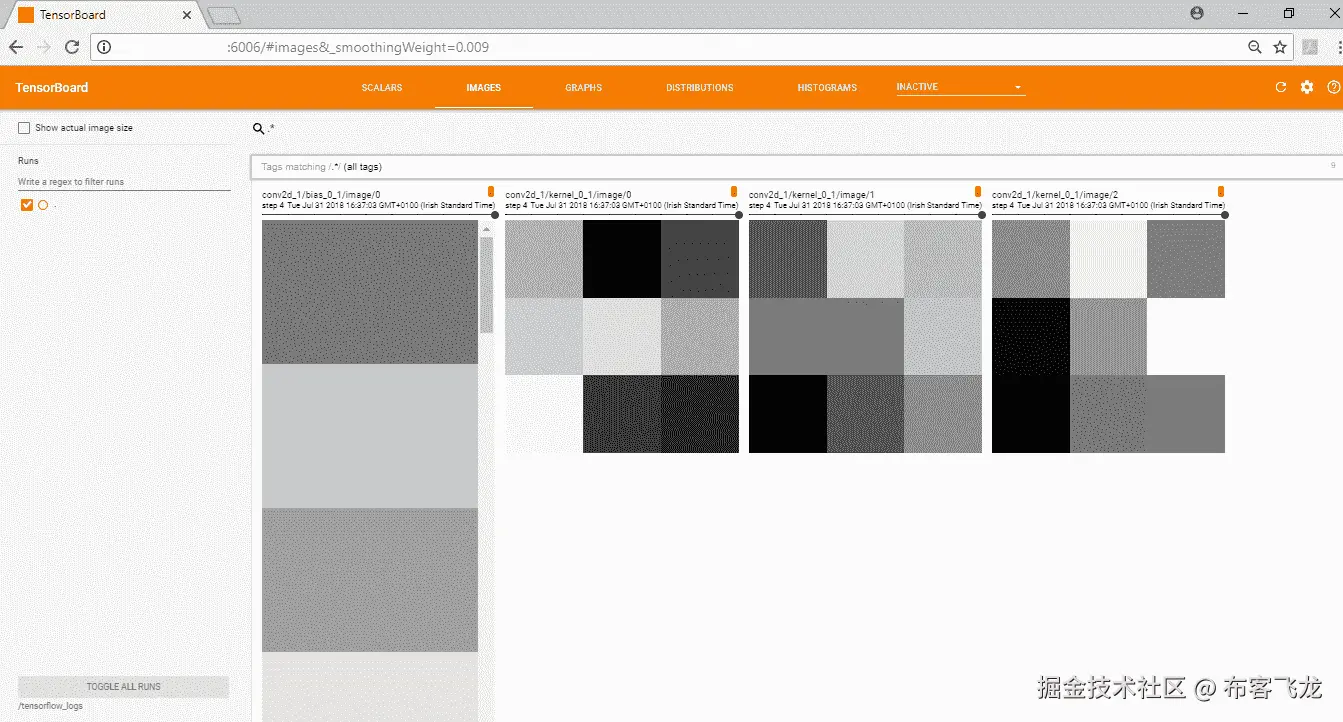The width and height of the screenshot is (1343, 722).
Task: Click the TensorBoard tab favicon
Action: click(x=26, y=15)
